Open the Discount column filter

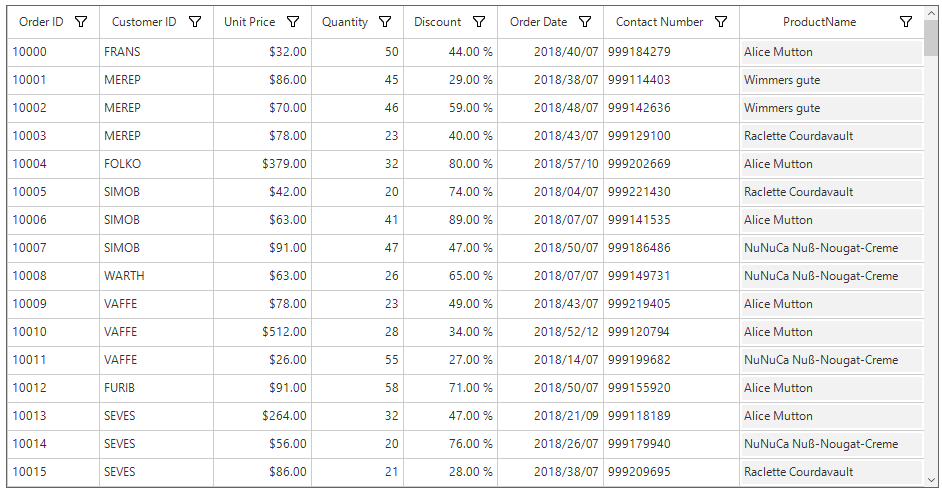click(x=479, y=22)
